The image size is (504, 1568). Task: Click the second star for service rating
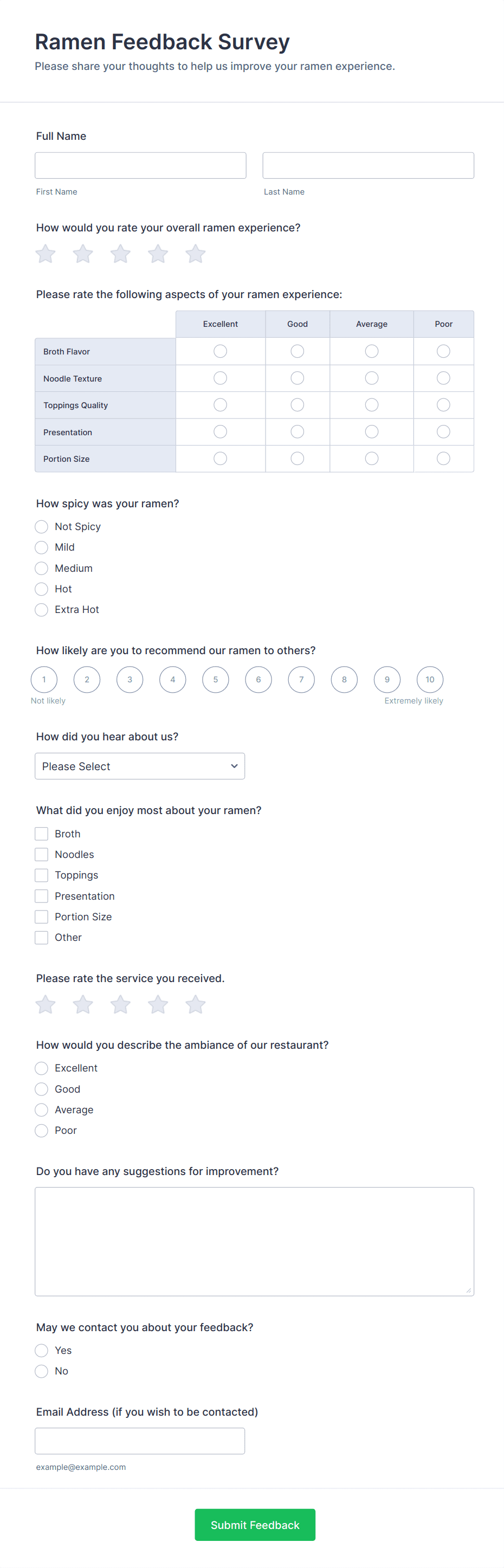83,1004
